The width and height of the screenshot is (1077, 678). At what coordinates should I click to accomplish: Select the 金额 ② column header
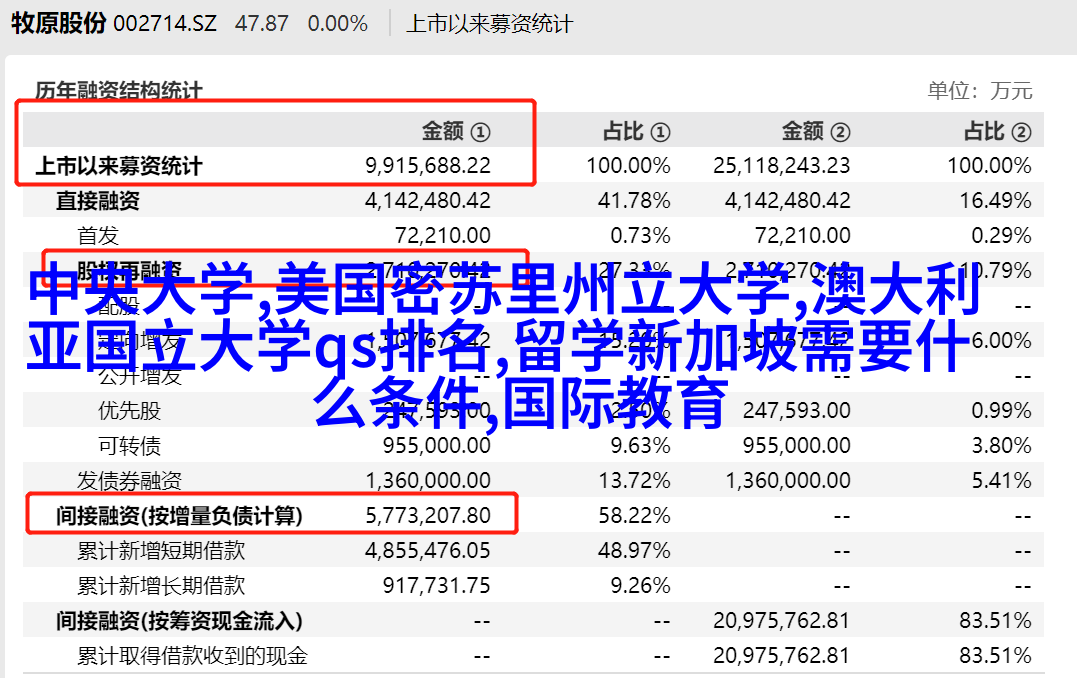(816, 131)
